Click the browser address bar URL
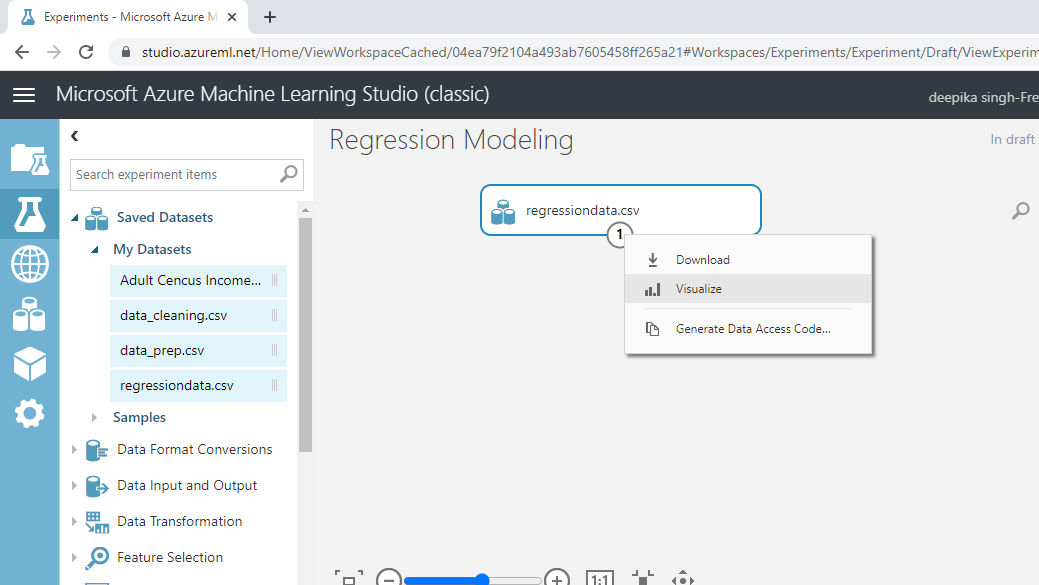The height and width of the screenshot is (585, 1039). click(x=590, y=52)
